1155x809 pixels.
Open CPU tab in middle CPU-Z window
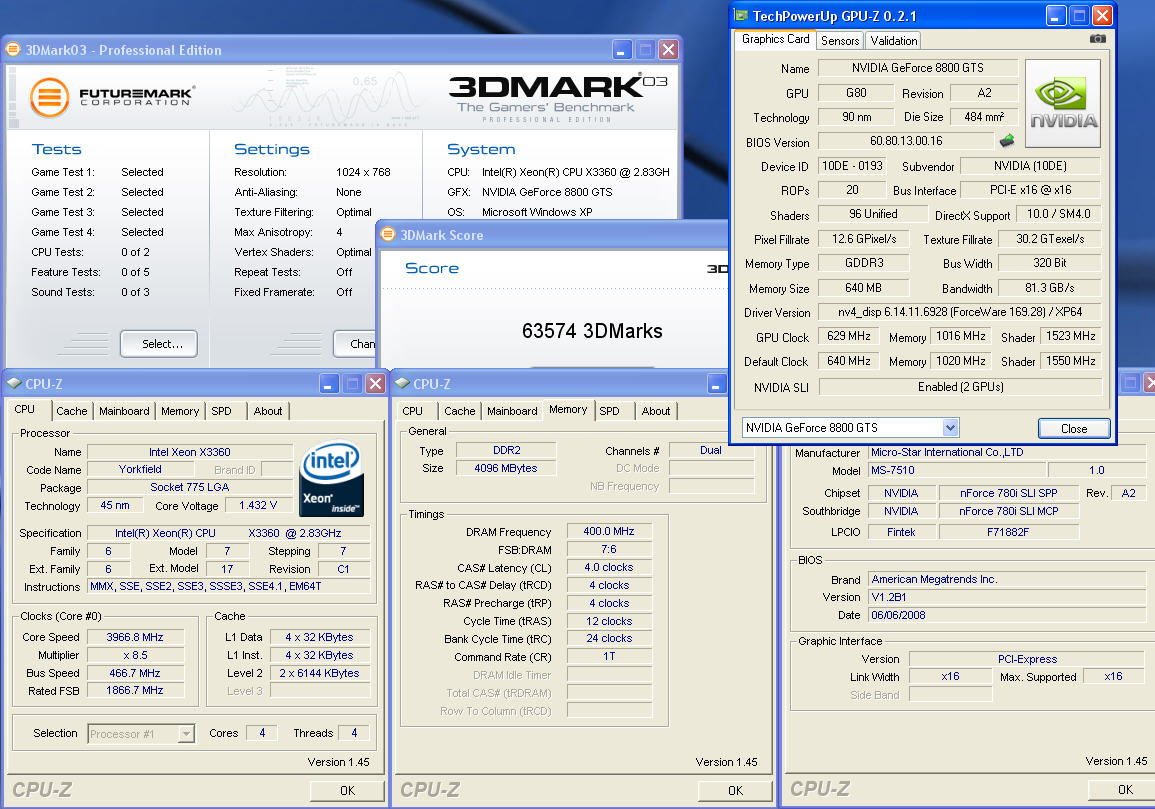pos(412,411)
